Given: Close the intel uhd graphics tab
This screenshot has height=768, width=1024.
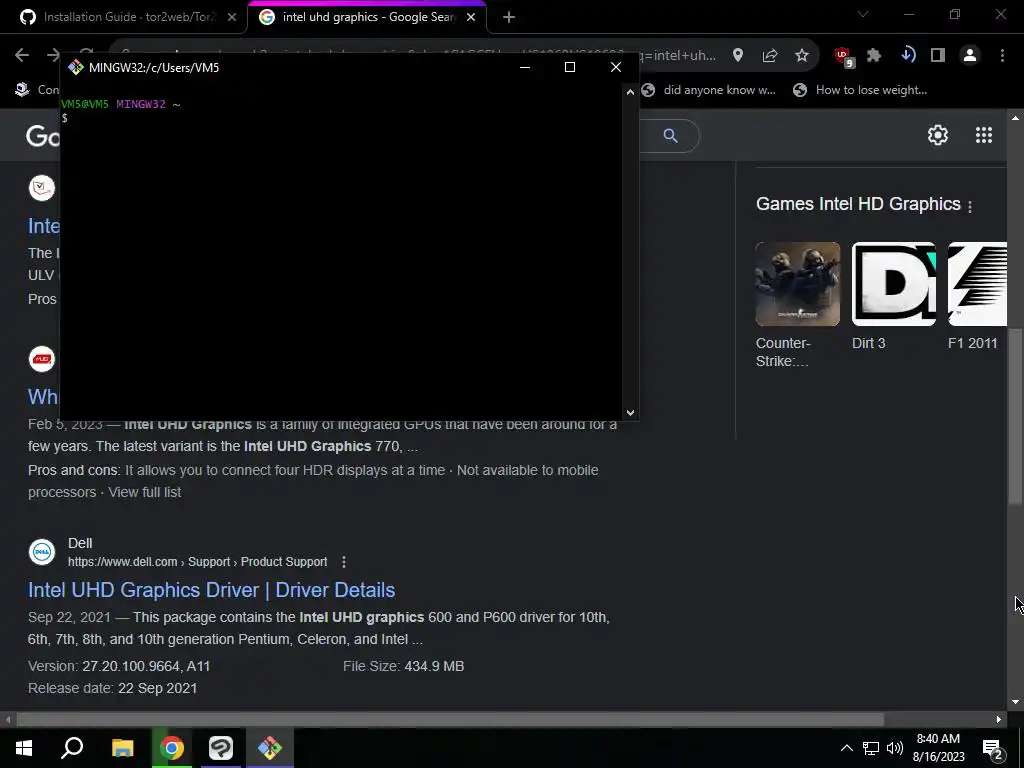Looking at the screenshot, I should (471, 17).
